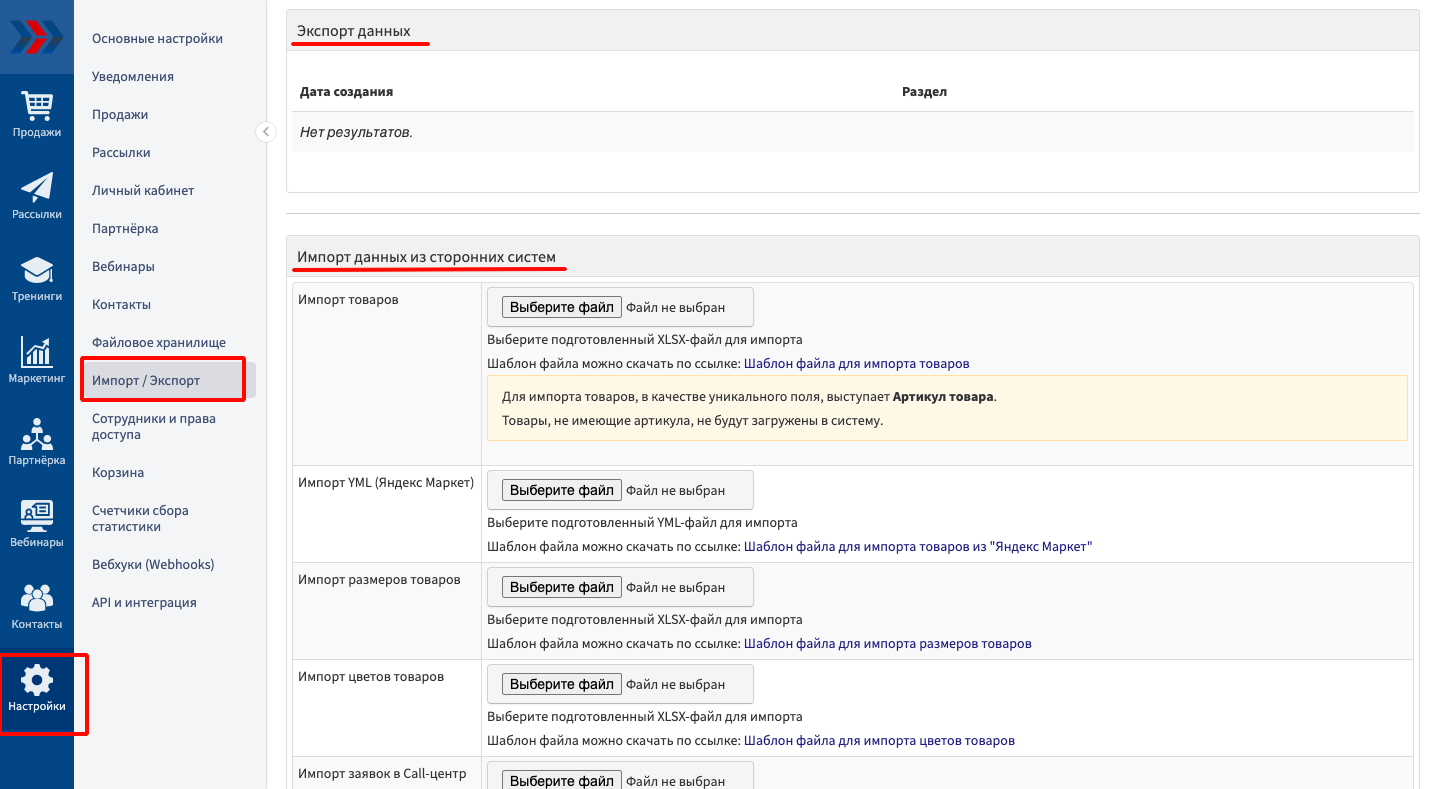Image resolution: width=1440 pixels, height=789 pixels.
Task: Click the Импорт YML (Яндекс Маркет) label
Action: pos(386,483)
